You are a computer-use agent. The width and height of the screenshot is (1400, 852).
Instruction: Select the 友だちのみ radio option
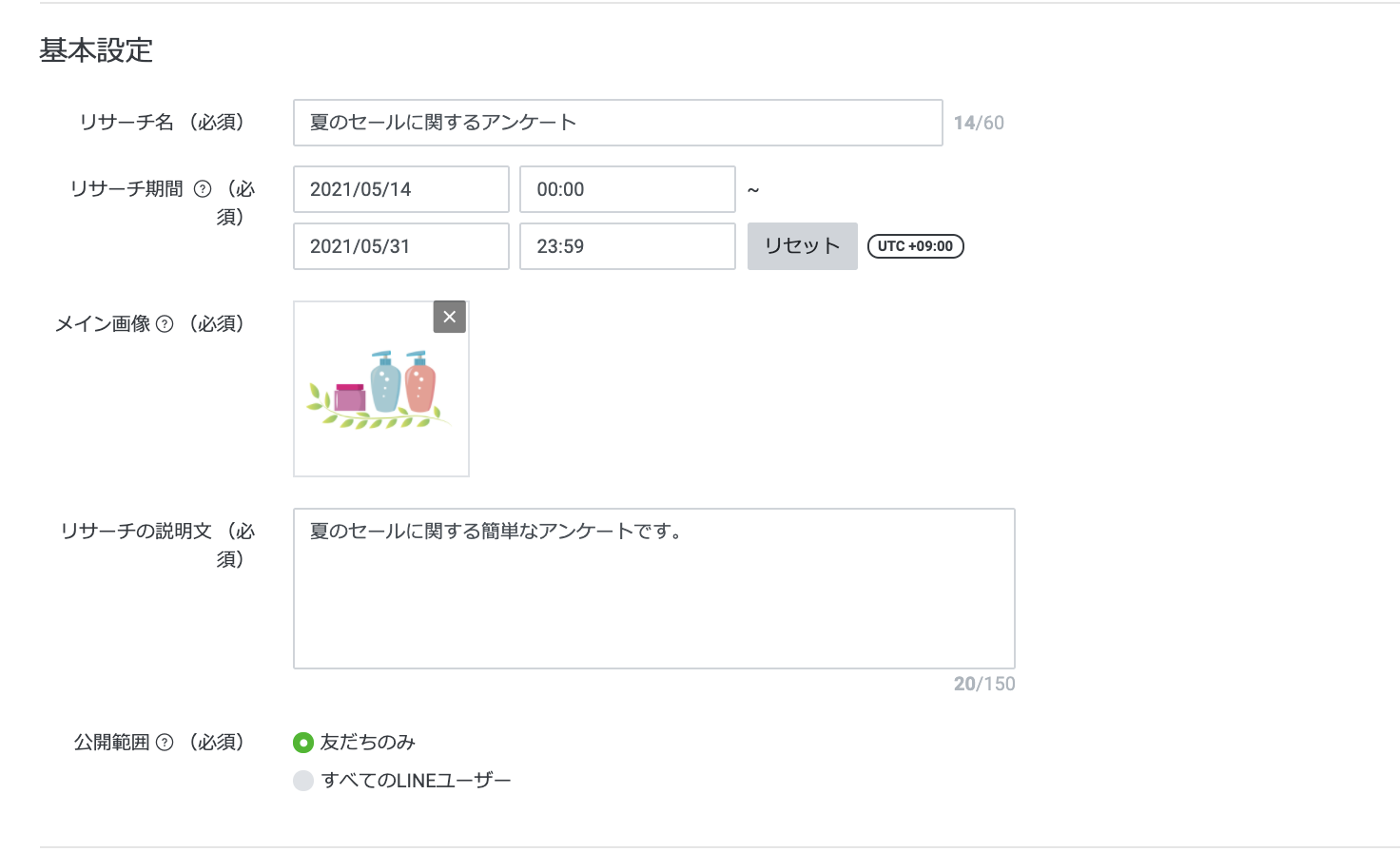click(303, 743)
